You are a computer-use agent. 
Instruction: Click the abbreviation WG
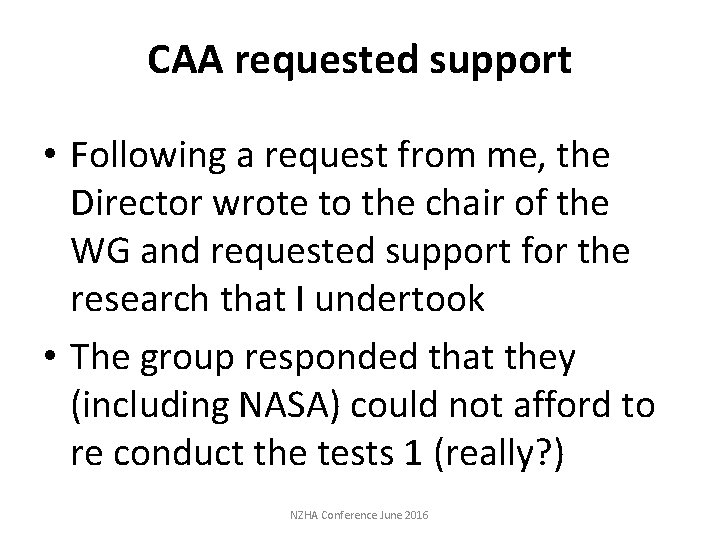pos(101,251)
